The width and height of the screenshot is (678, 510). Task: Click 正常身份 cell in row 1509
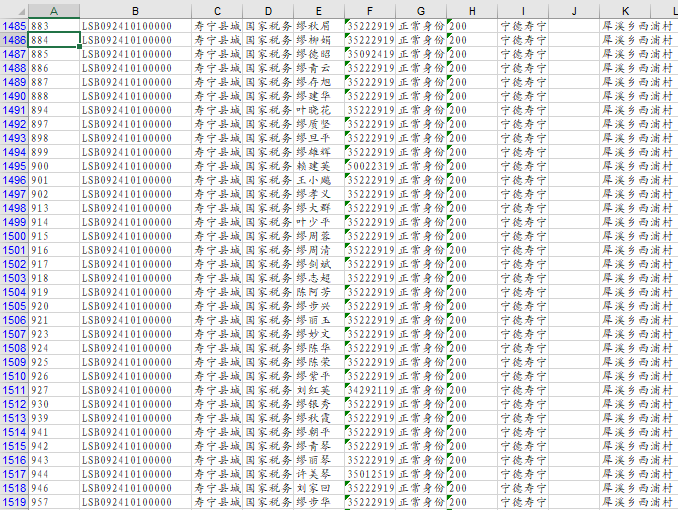point(421,362)
